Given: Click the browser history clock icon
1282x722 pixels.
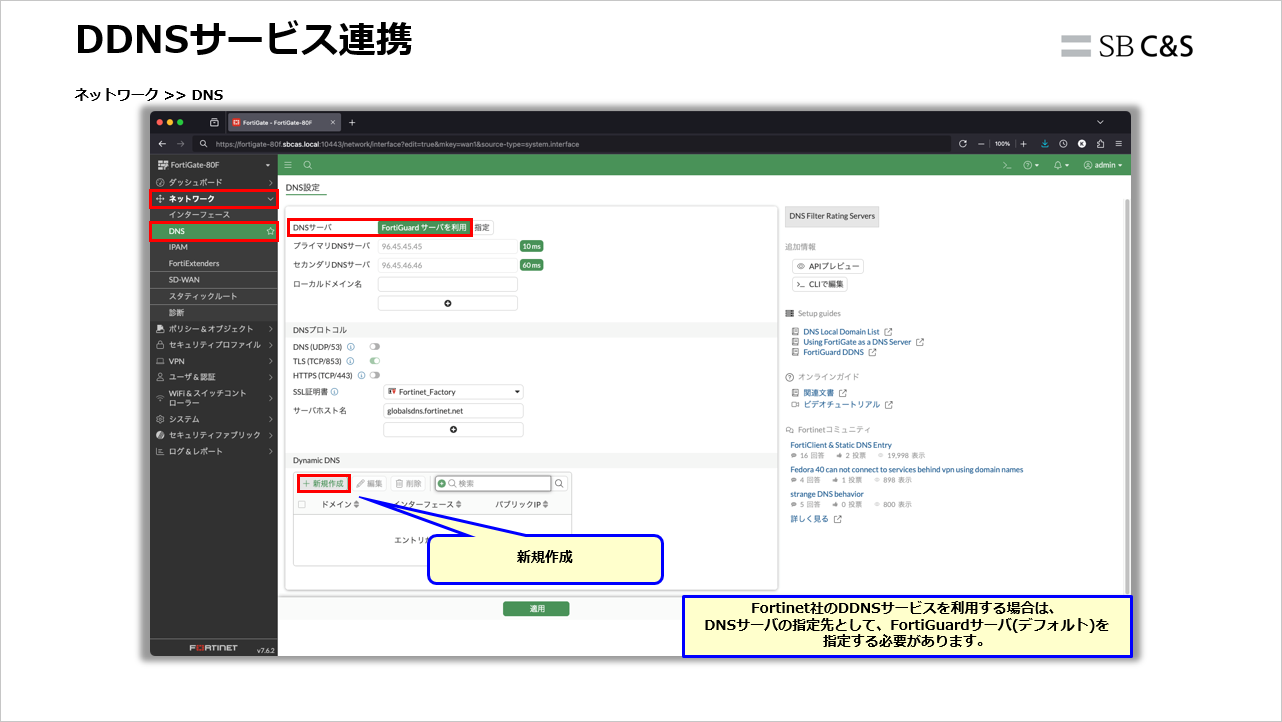Looking at the screenshot, I should pyautogui.click(x=1063, y=144).
